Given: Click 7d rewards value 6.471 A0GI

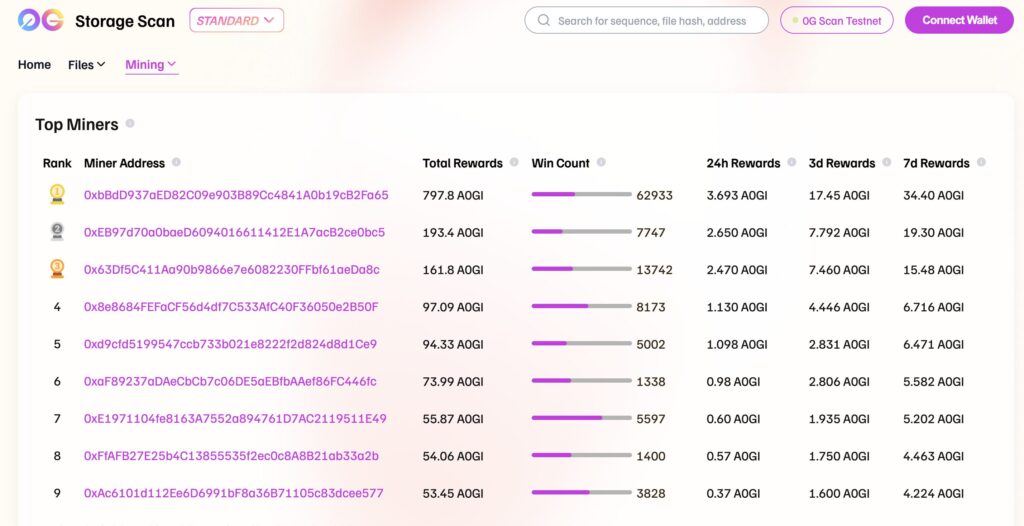Looking at the screenshot, I should coord(934,344).
